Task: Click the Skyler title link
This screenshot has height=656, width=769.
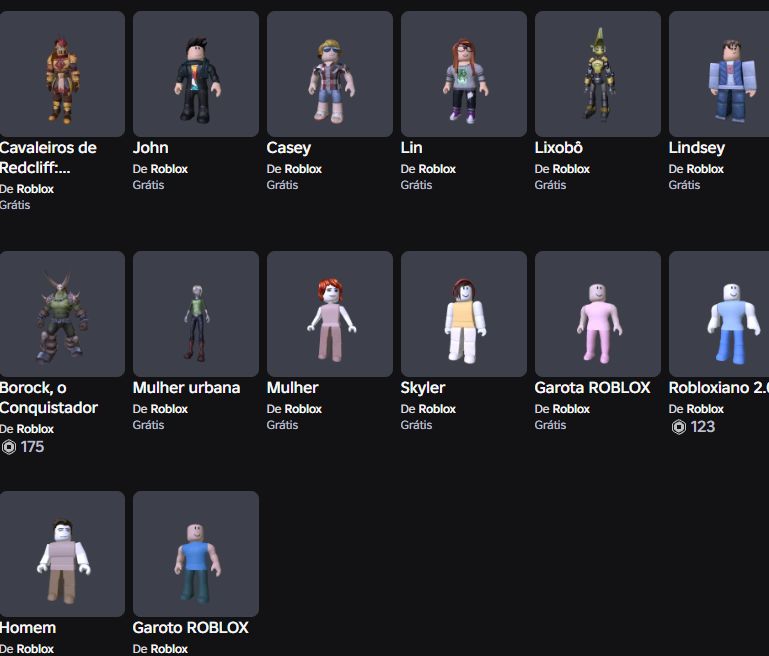Action: [423, 388]
